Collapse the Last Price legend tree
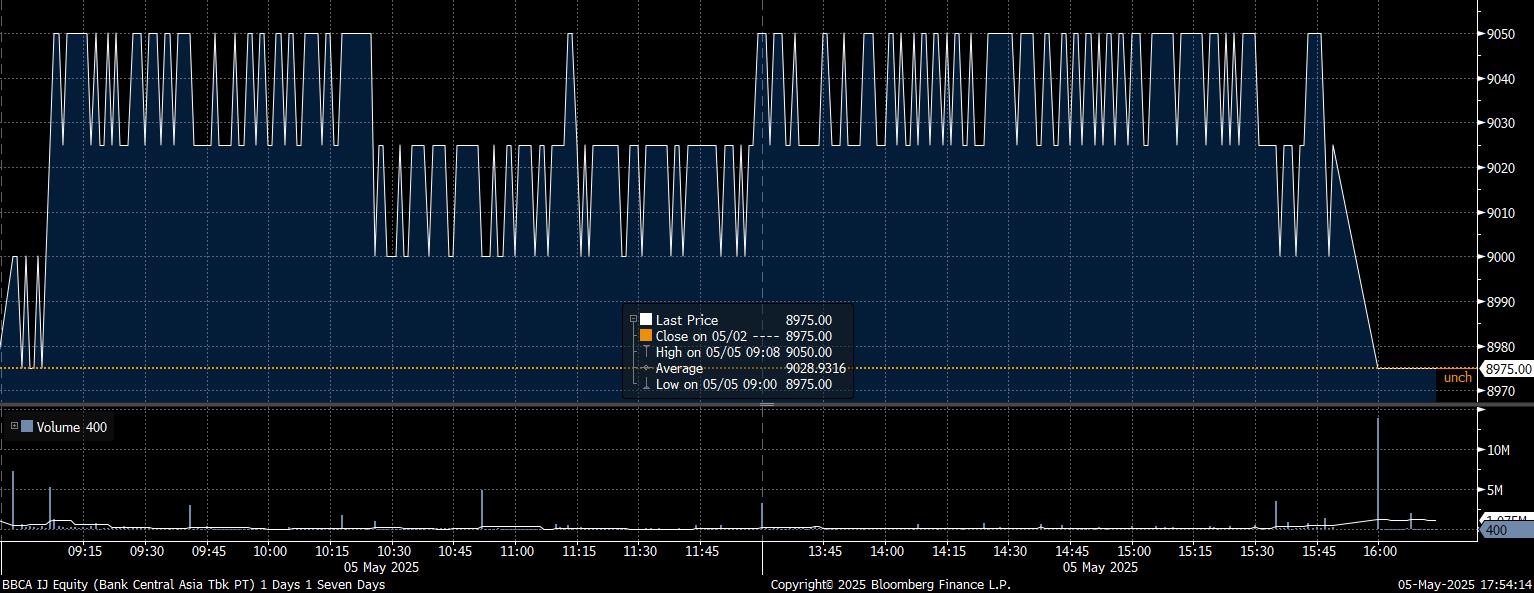This screenshot has height=593, width=1534. pos(632,320)
